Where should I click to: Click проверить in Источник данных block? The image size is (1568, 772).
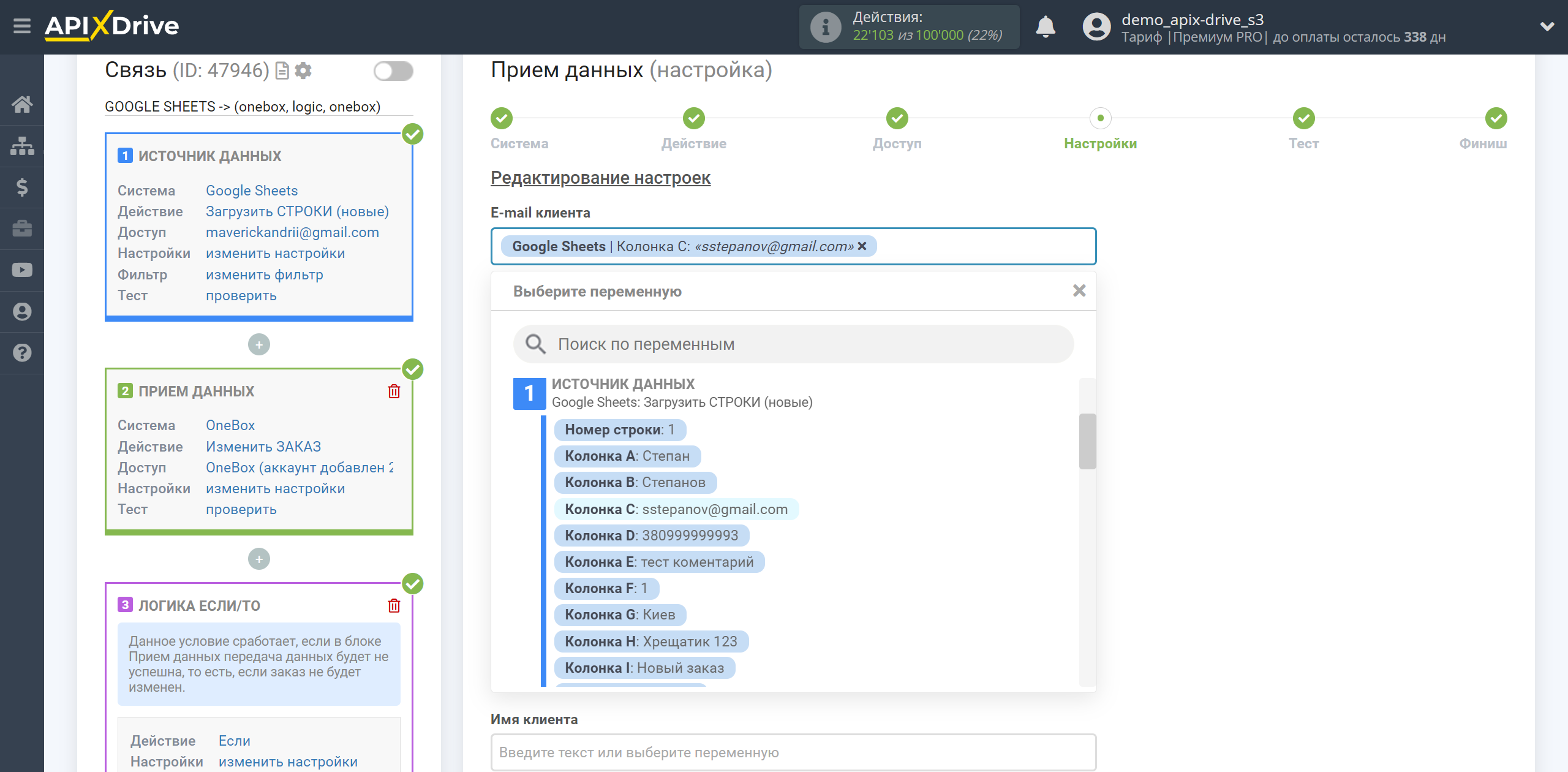241,295
